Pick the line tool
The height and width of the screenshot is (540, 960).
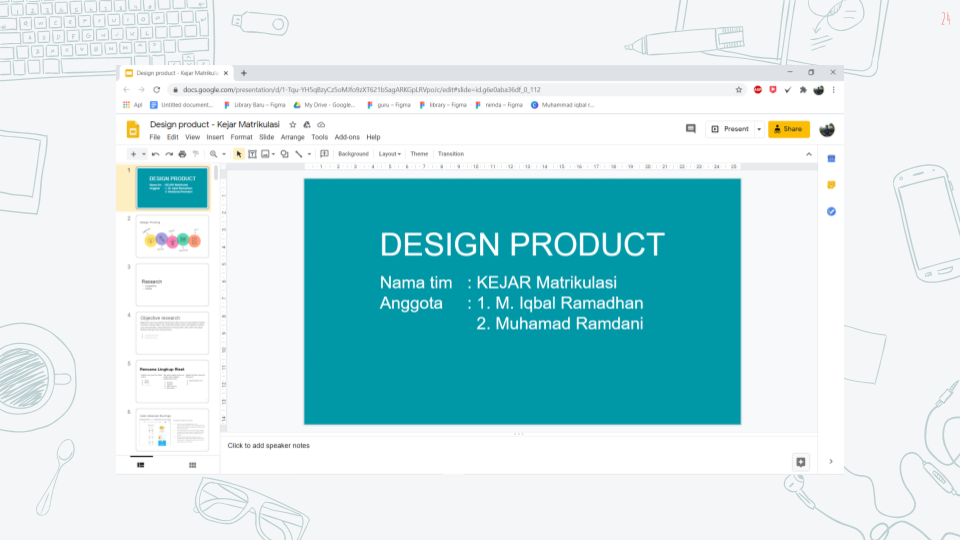pyautogui.click(x=299, y=154)
